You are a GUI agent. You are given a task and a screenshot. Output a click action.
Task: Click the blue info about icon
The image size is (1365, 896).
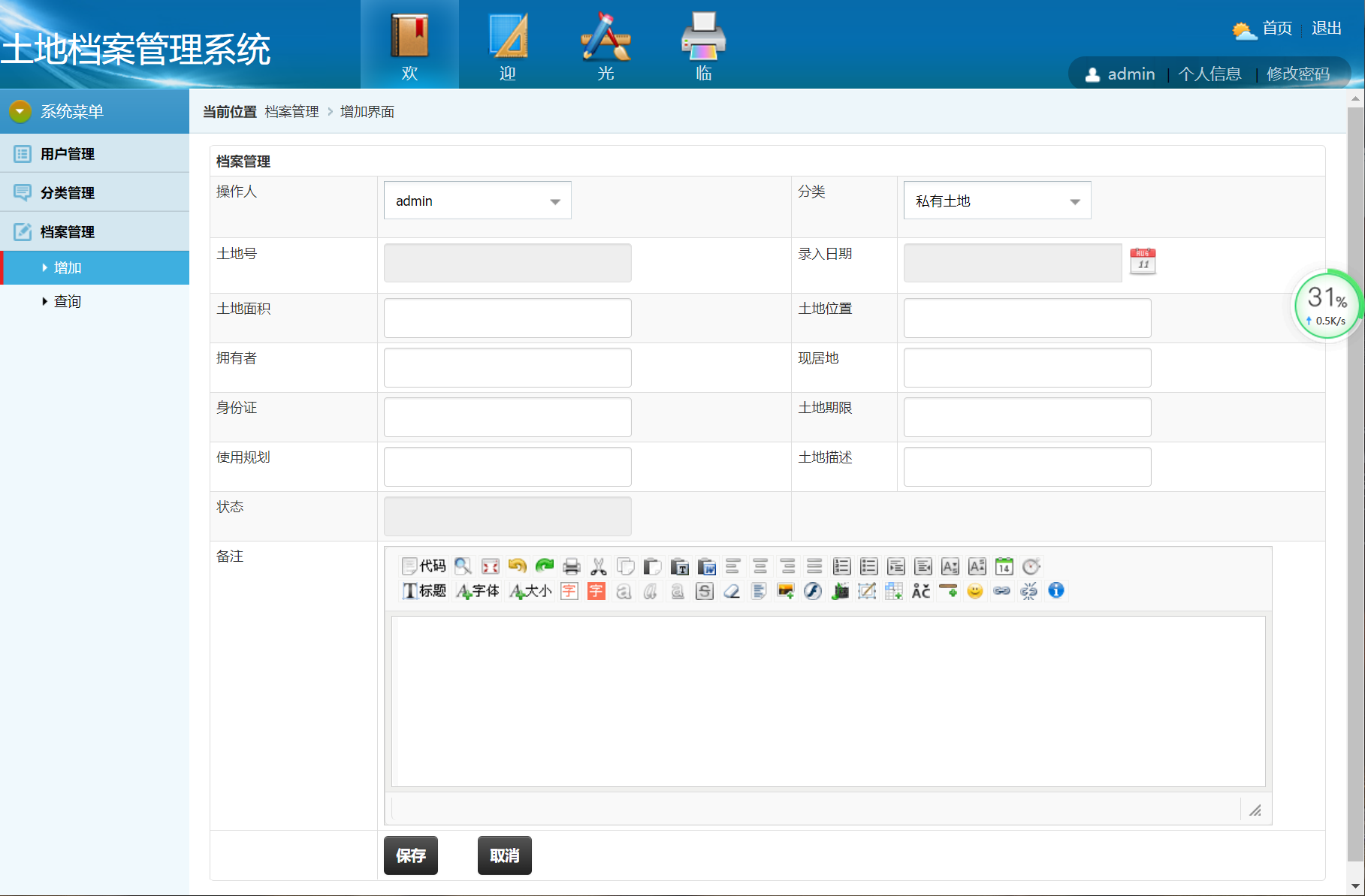pos(1056,591)
